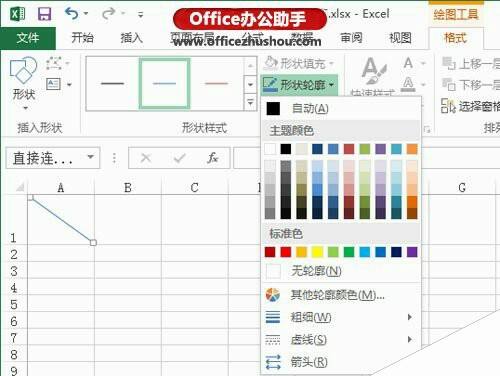Pick dark blue theme color swatch

[317, 149]
